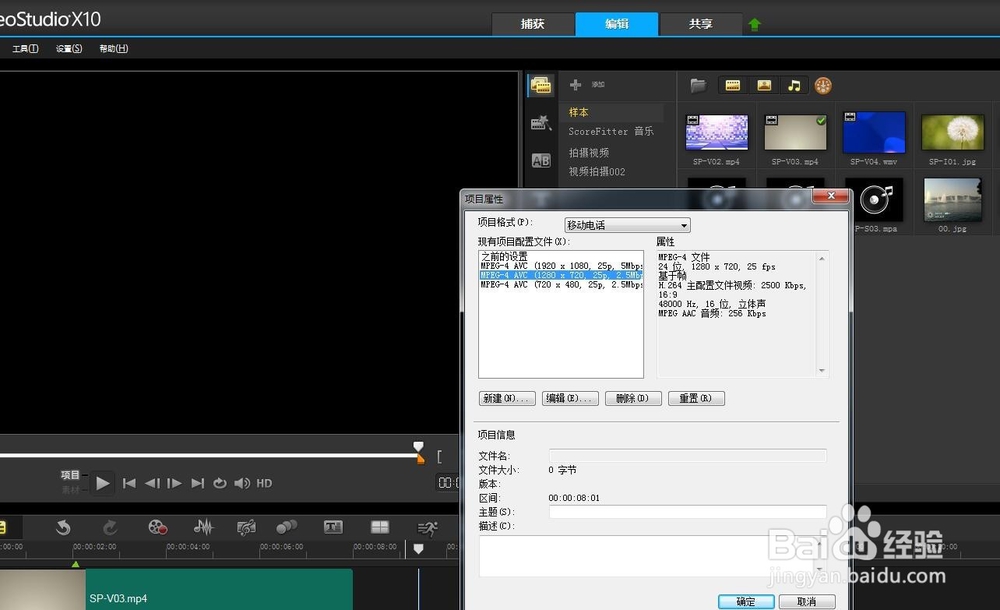This screenshot has width=1000, height=610.
Task: Select the SP-V03.mp4 clip on timeline
Action: pos(177,590)
